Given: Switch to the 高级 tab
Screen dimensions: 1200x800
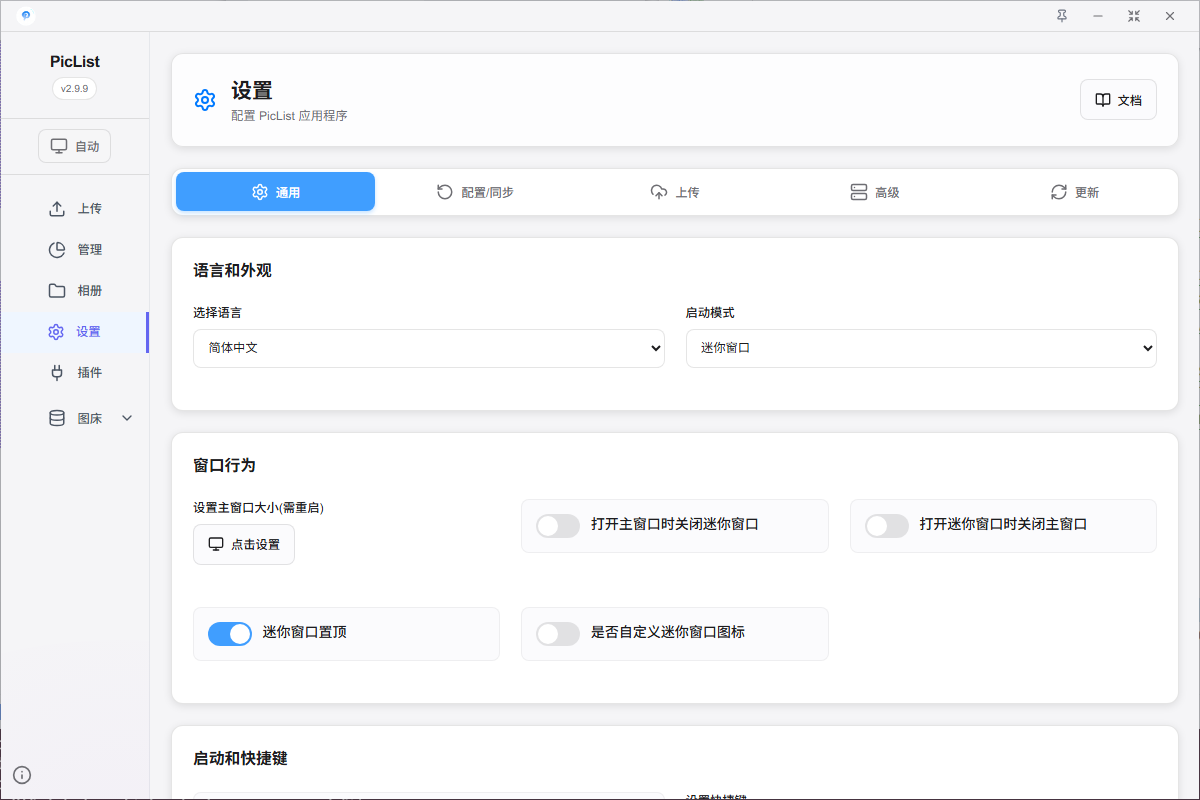Looking at the screenshot, I should click(x=874, y=192).
